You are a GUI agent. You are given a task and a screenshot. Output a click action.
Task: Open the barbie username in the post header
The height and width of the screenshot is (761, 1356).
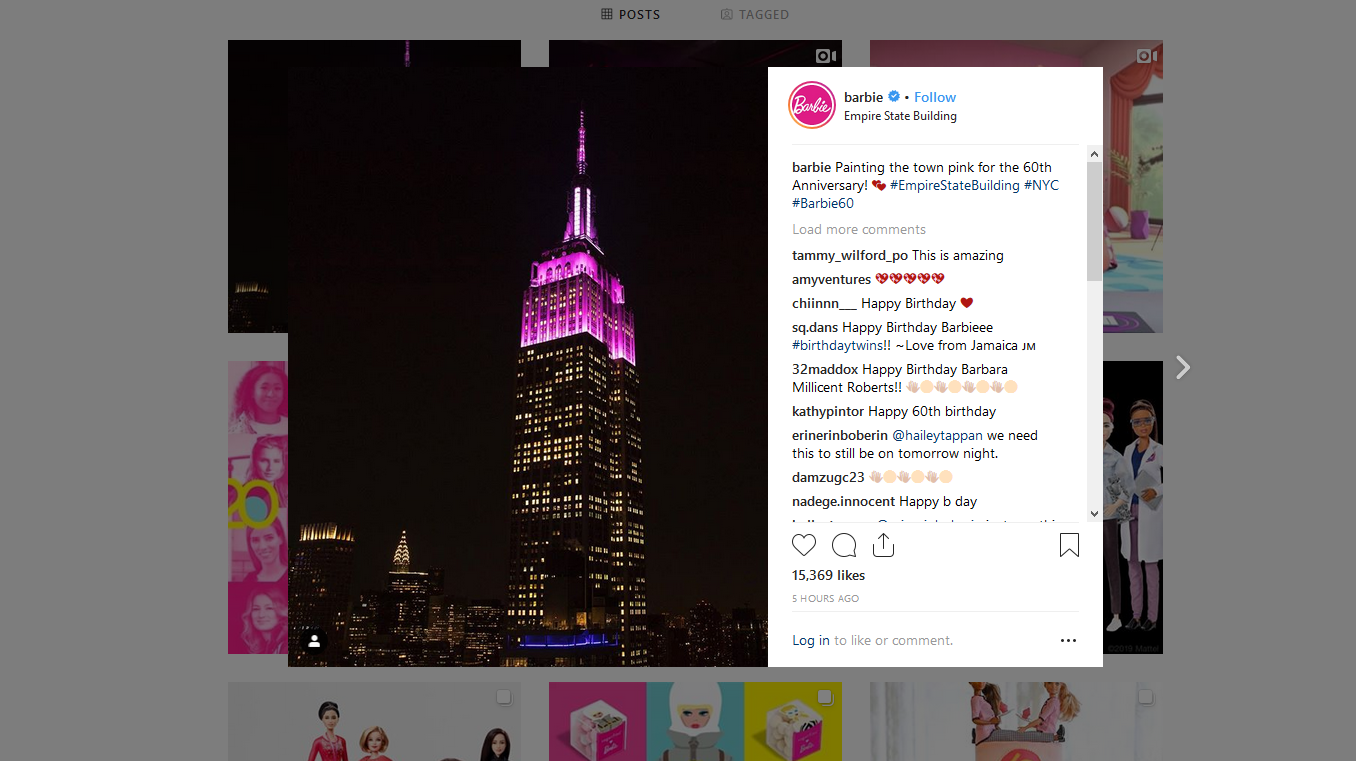click(863, 97)
